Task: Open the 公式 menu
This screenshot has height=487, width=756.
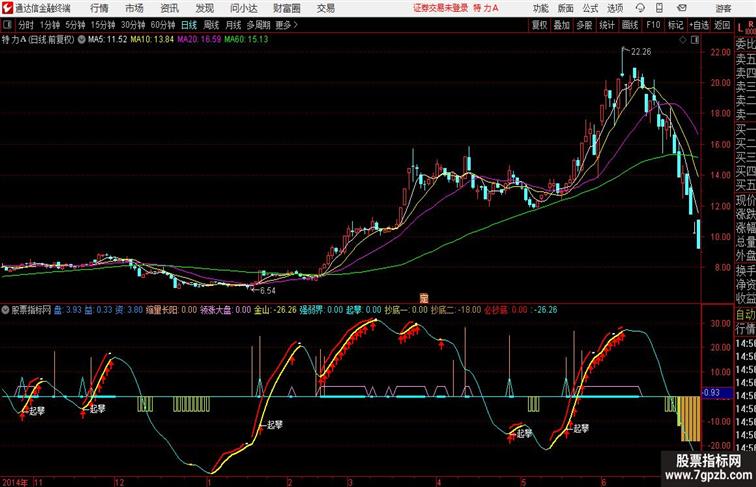Action: tap(590, 8)
